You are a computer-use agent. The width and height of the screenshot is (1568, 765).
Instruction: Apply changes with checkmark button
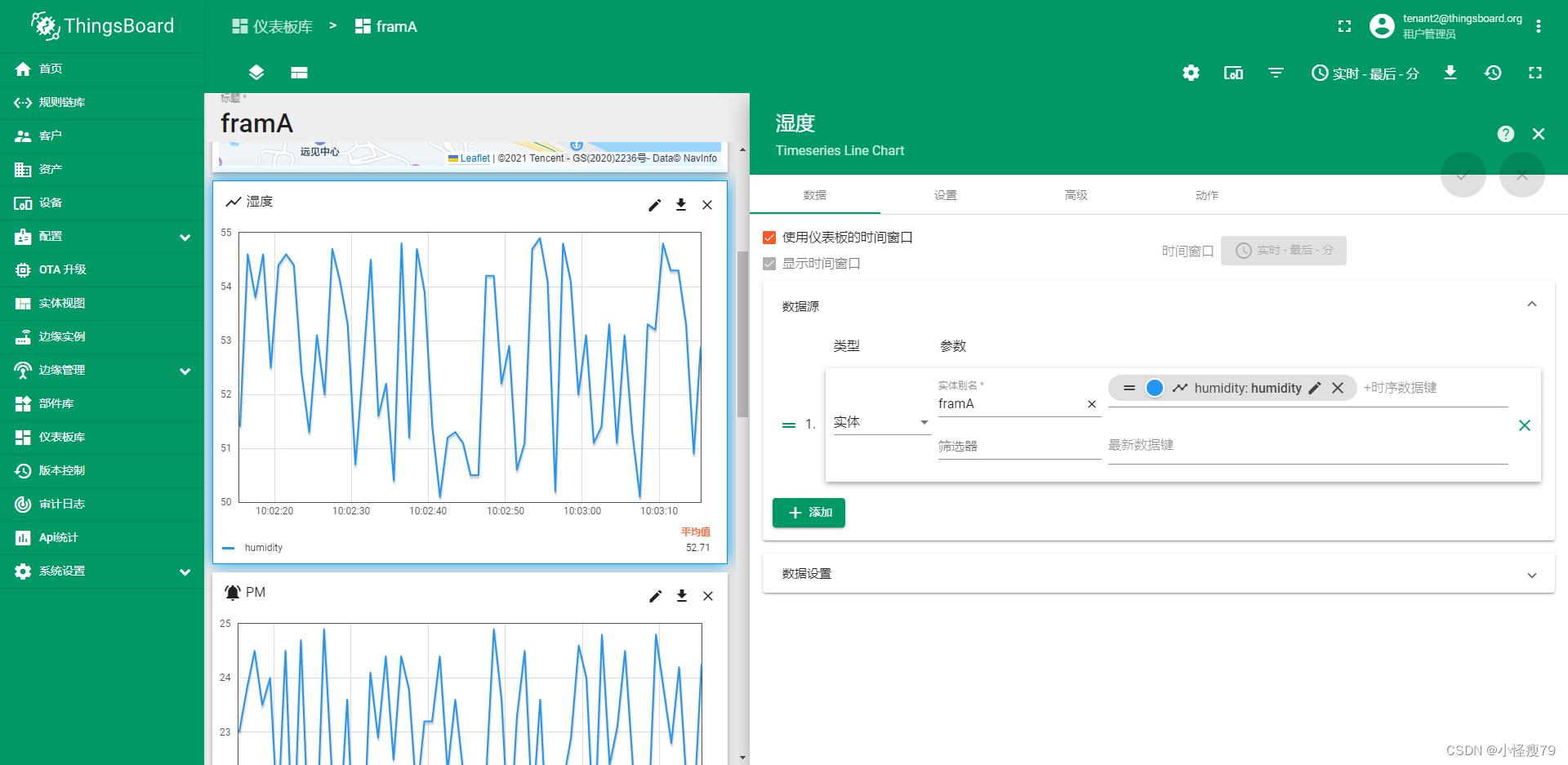[1463, 175]
